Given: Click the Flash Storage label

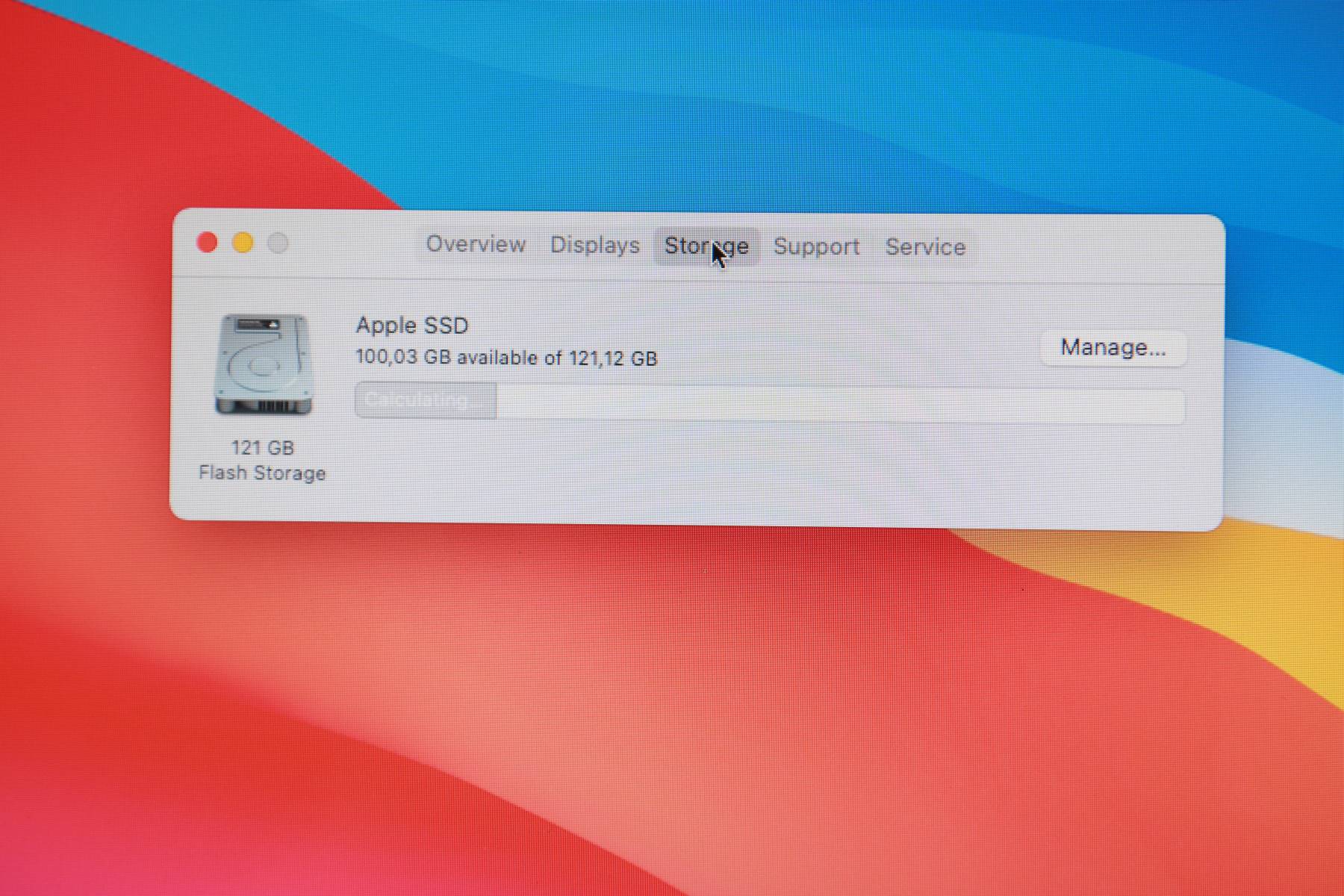Looking at the screenshot, I should click(x=262, y=473).
